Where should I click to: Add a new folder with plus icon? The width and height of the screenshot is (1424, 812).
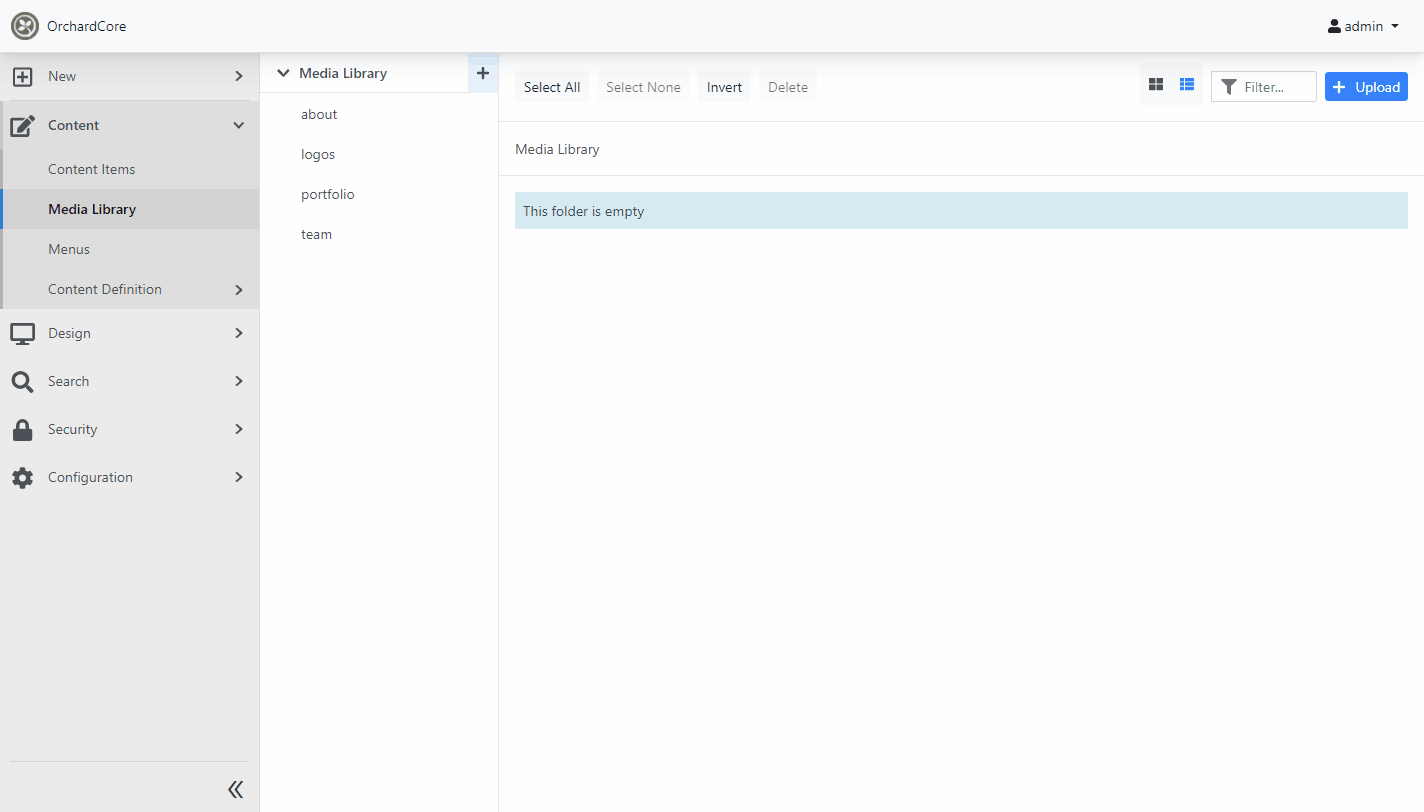[483, 73]
